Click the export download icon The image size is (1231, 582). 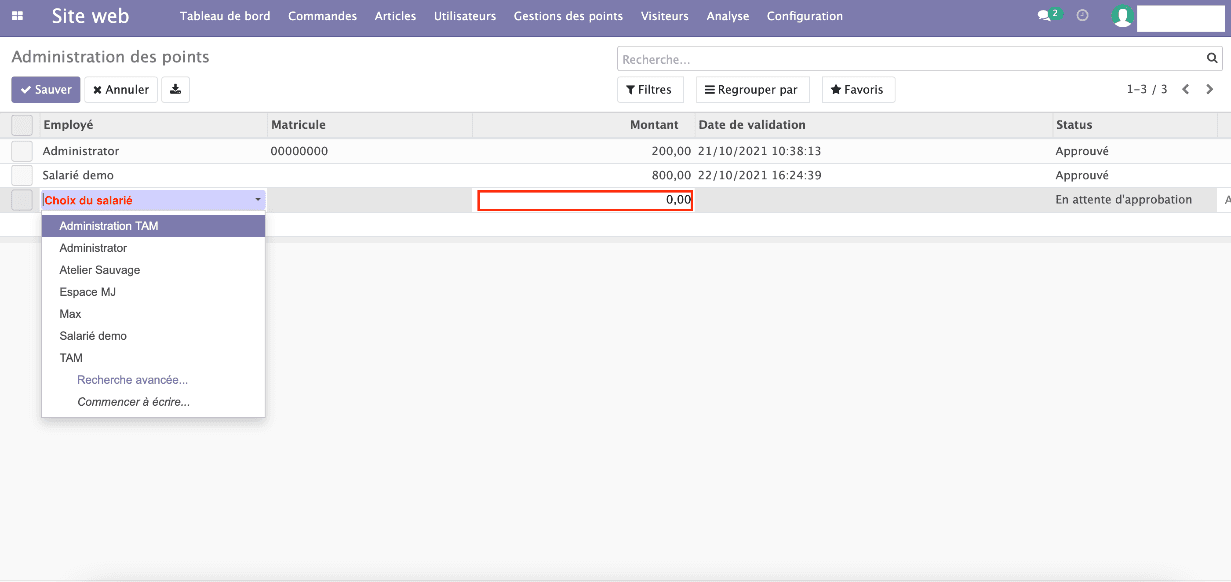[175, 89]
